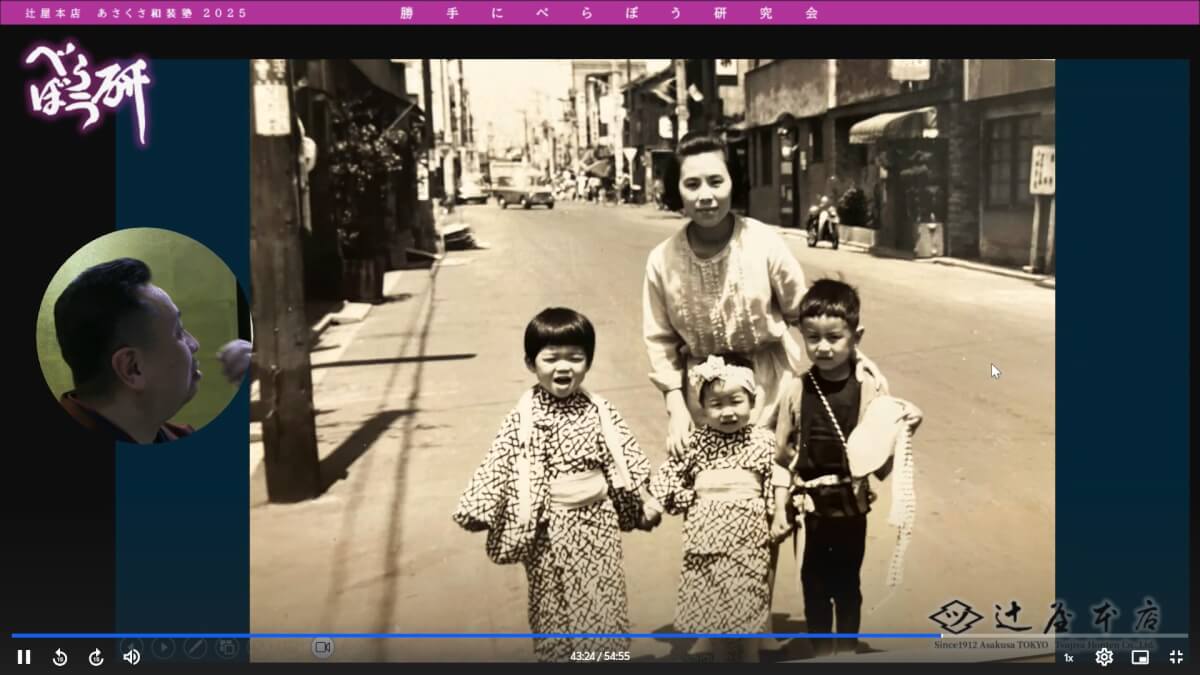
Task: Click the 辻屋本店 watermark logo
Action: click(1045, 620)
